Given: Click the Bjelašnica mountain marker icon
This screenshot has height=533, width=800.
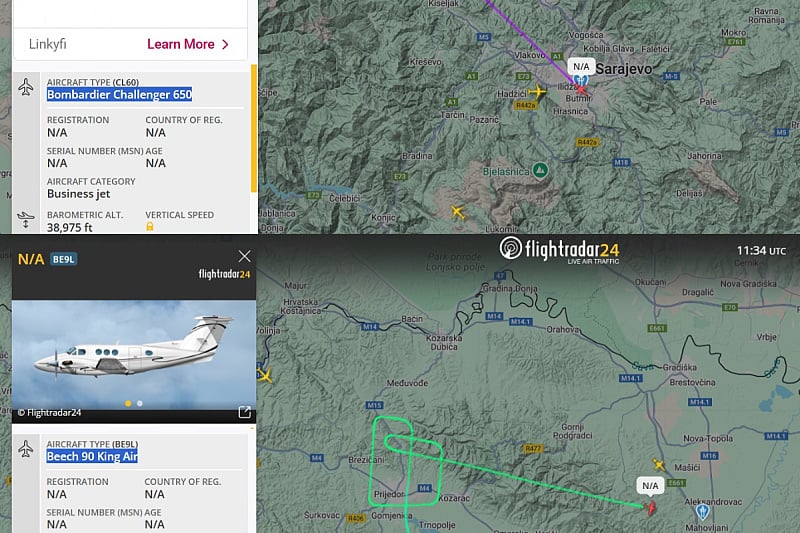Looking at the screenshot, I should click(x=540, y=170).
